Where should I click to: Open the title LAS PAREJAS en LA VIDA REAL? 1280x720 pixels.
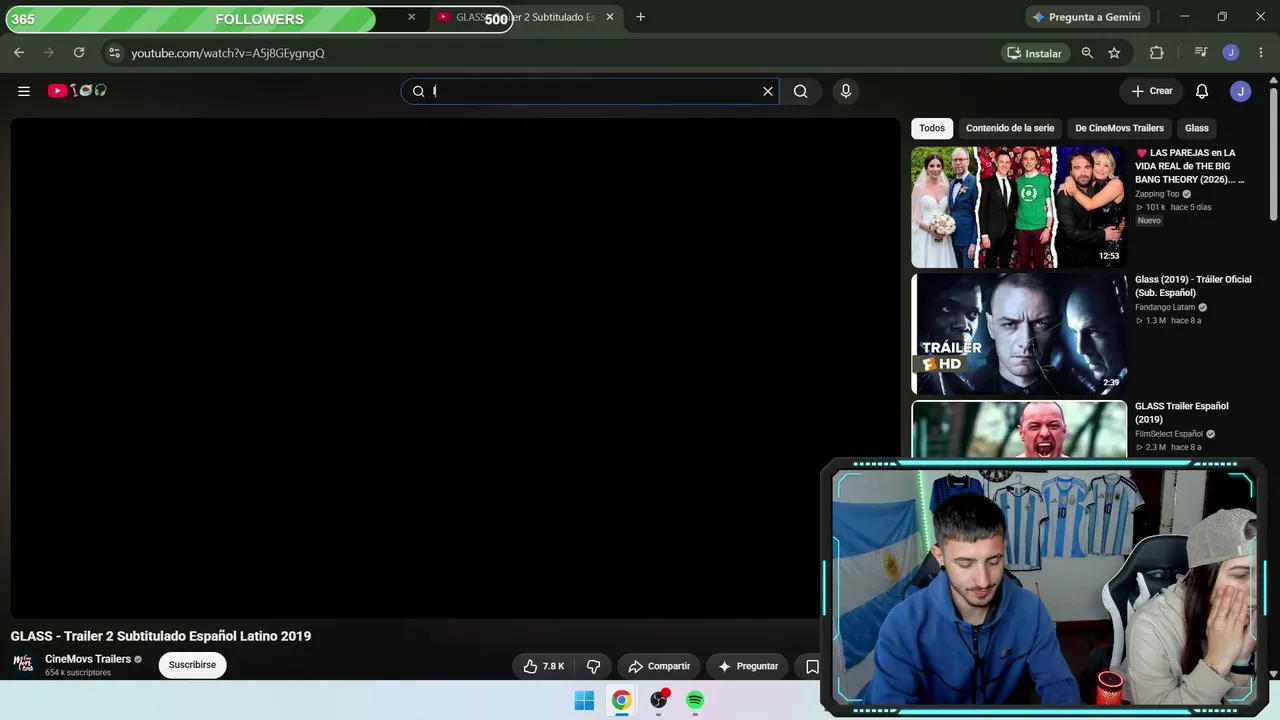[1190, 166]
